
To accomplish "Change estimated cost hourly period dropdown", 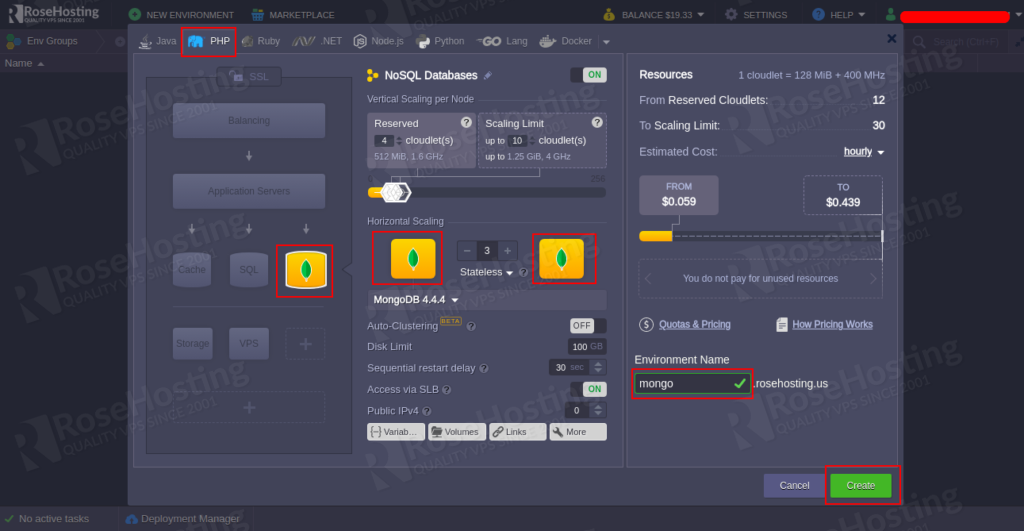I will (x=863, y=152).
